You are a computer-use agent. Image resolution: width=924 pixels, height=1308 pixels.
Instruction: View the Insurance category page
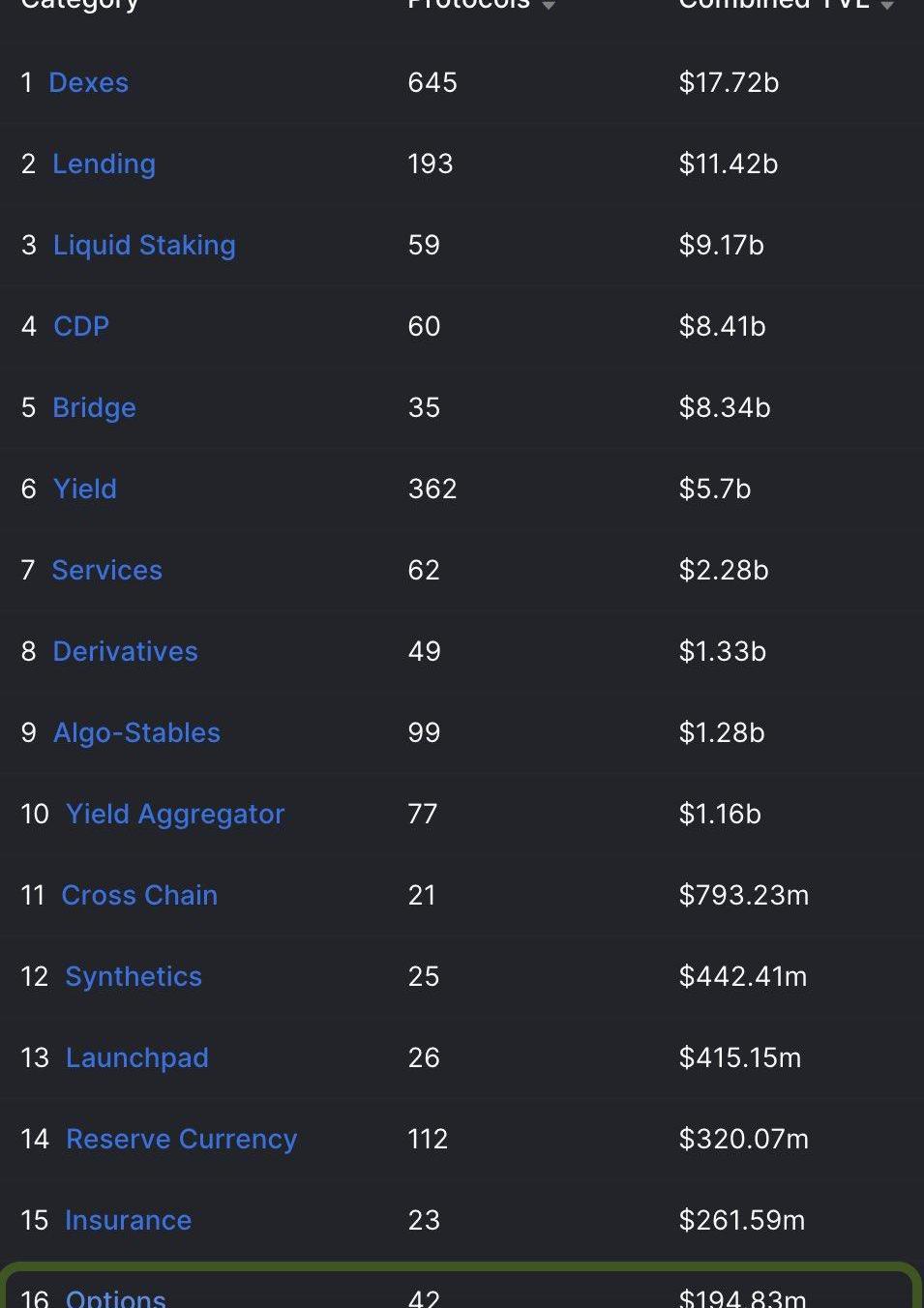click(x=128, y=1221)
